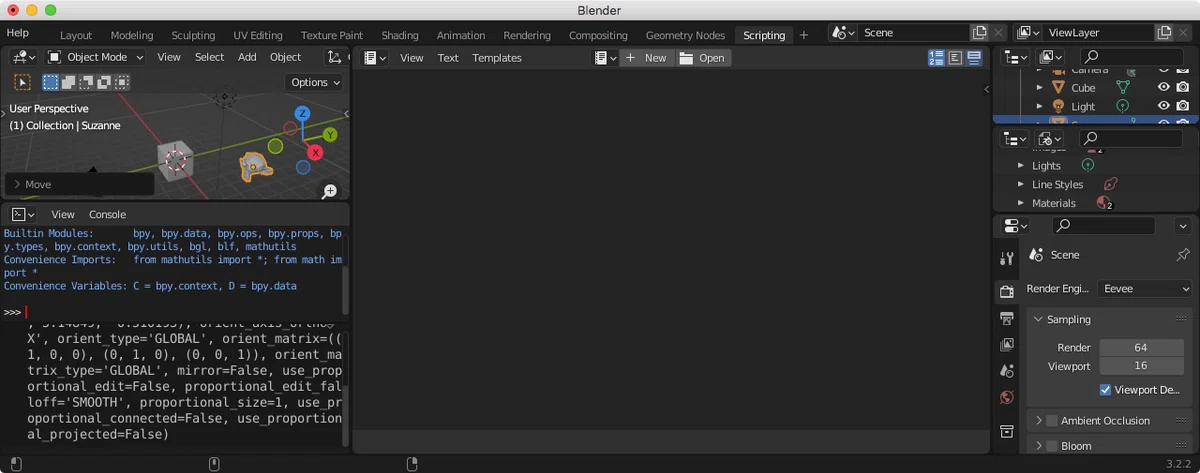Expand the Lights data row
The image size is (1200, 473).
tap(1021, 166)
